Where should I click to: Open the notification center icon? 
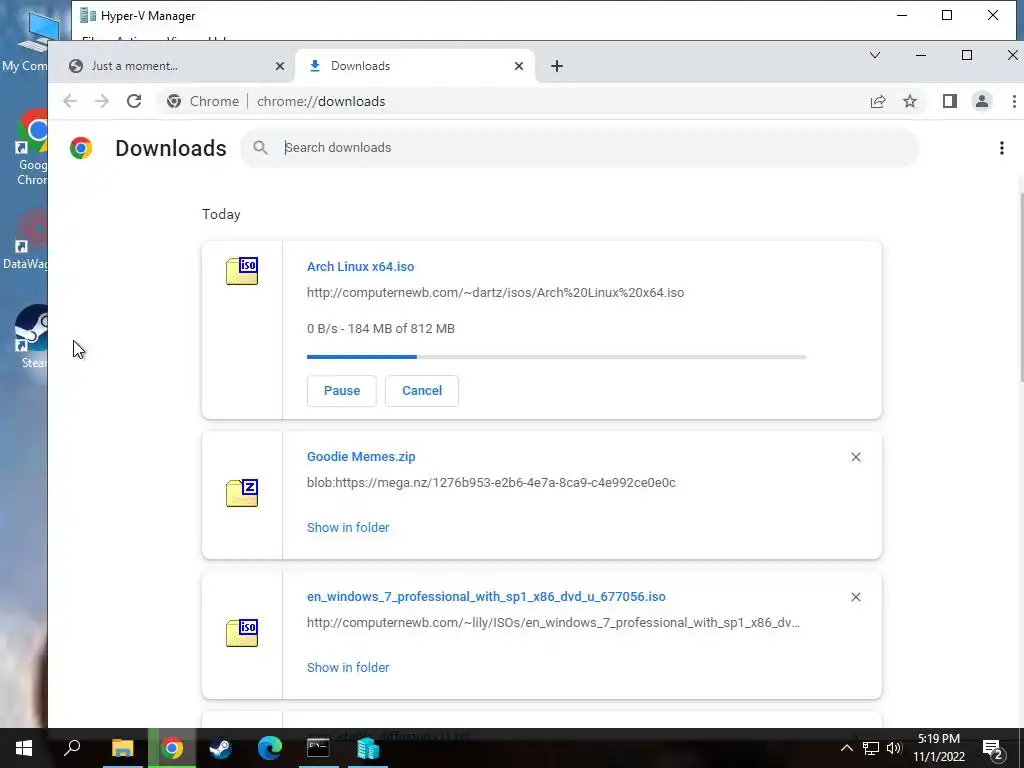click(x=992, y=749)
